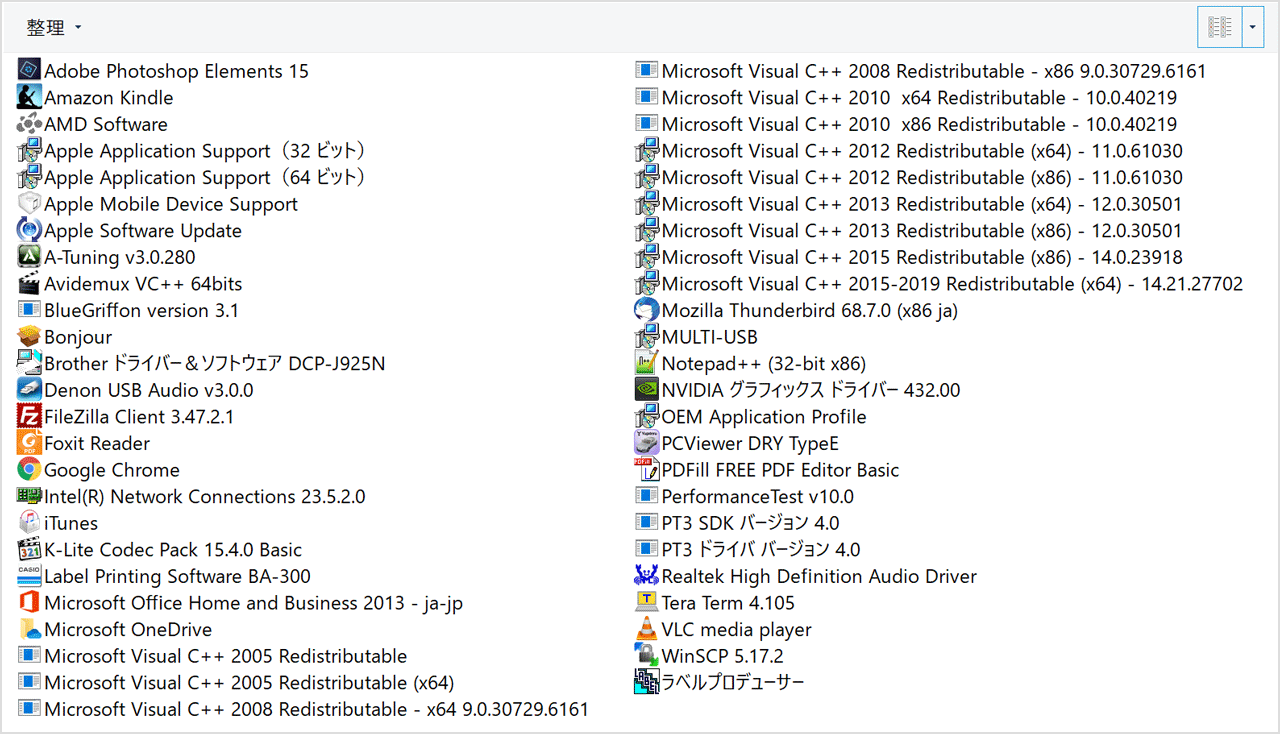Viewport: 1280px width, 734px height.
Task: Select the MULTI-USB entry
Action: [x=697, y=336]
